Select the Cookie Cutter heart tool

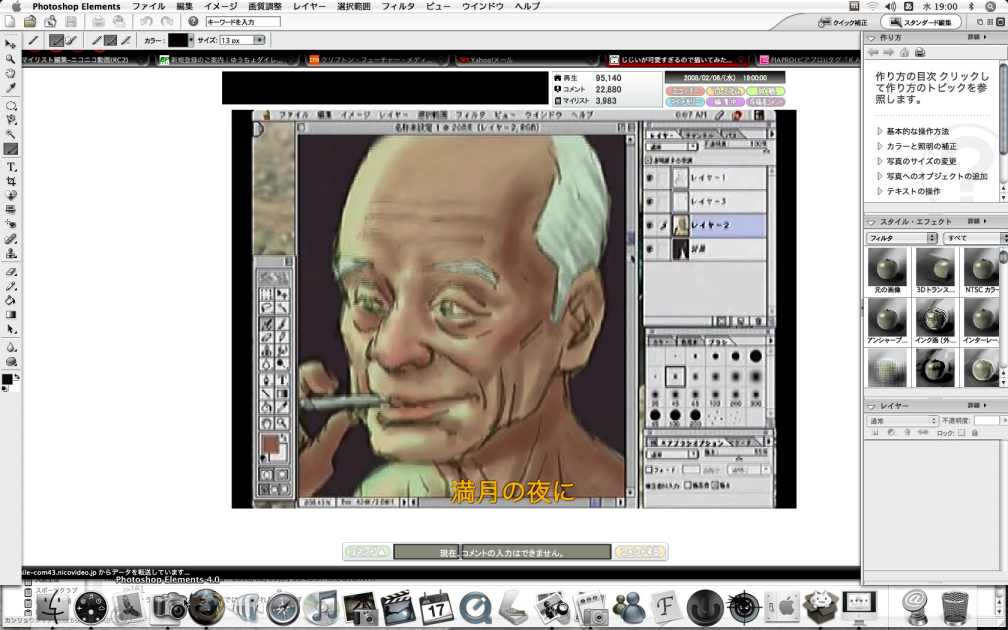pyautogui.click(x=10, y=195)
